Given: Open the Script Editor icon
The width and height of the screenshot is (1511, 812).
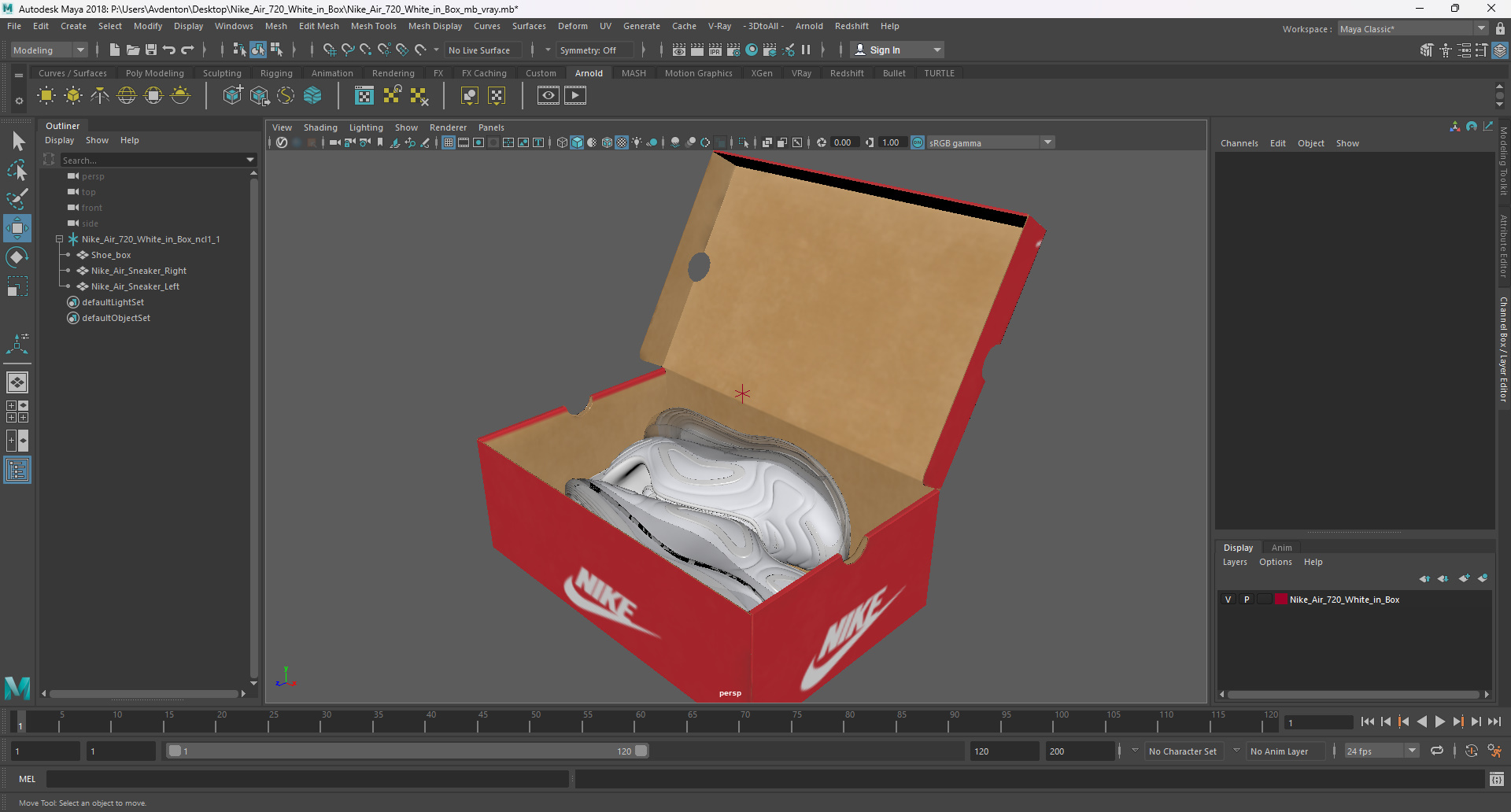Looking at the screenshot, I should (x=1497, y=779).
